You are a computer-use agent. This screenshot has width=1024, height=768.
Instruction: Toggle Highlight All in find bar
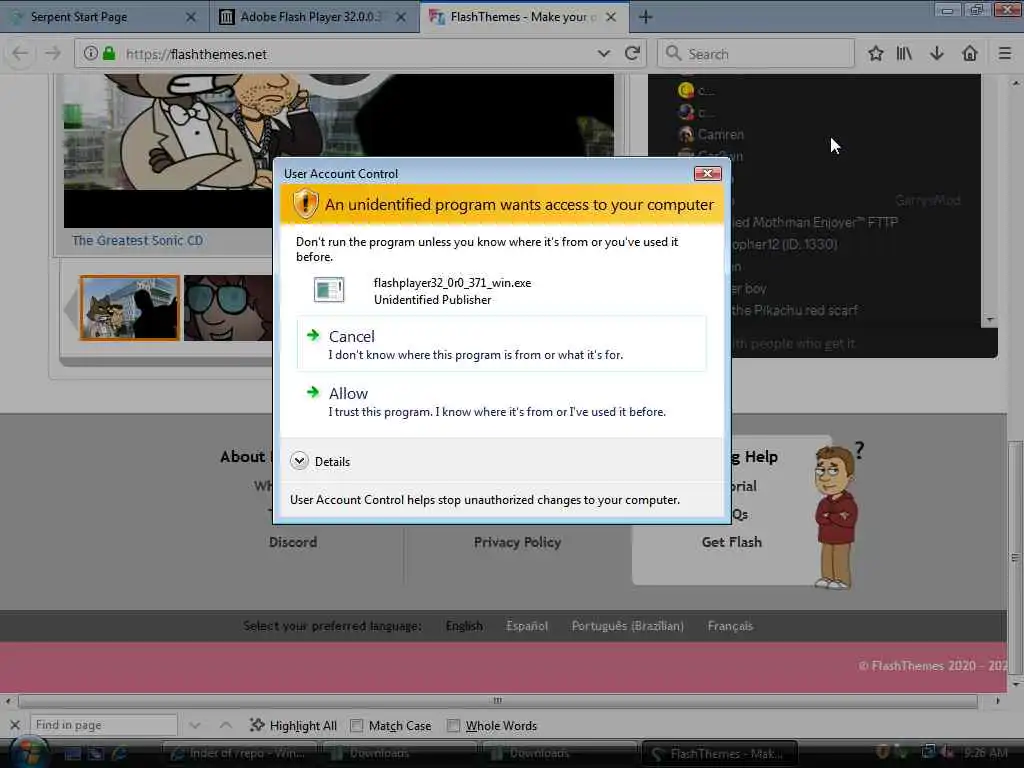point(293,725)
